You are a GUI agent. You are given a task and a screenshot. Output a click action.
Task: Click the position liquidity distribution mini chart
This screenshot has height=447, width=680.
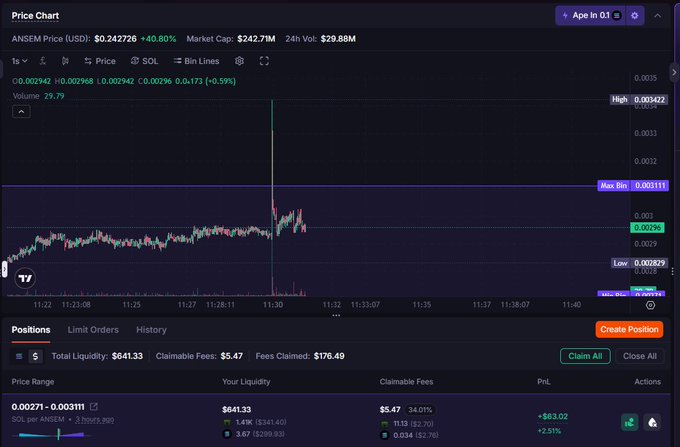tap(52, 434)
